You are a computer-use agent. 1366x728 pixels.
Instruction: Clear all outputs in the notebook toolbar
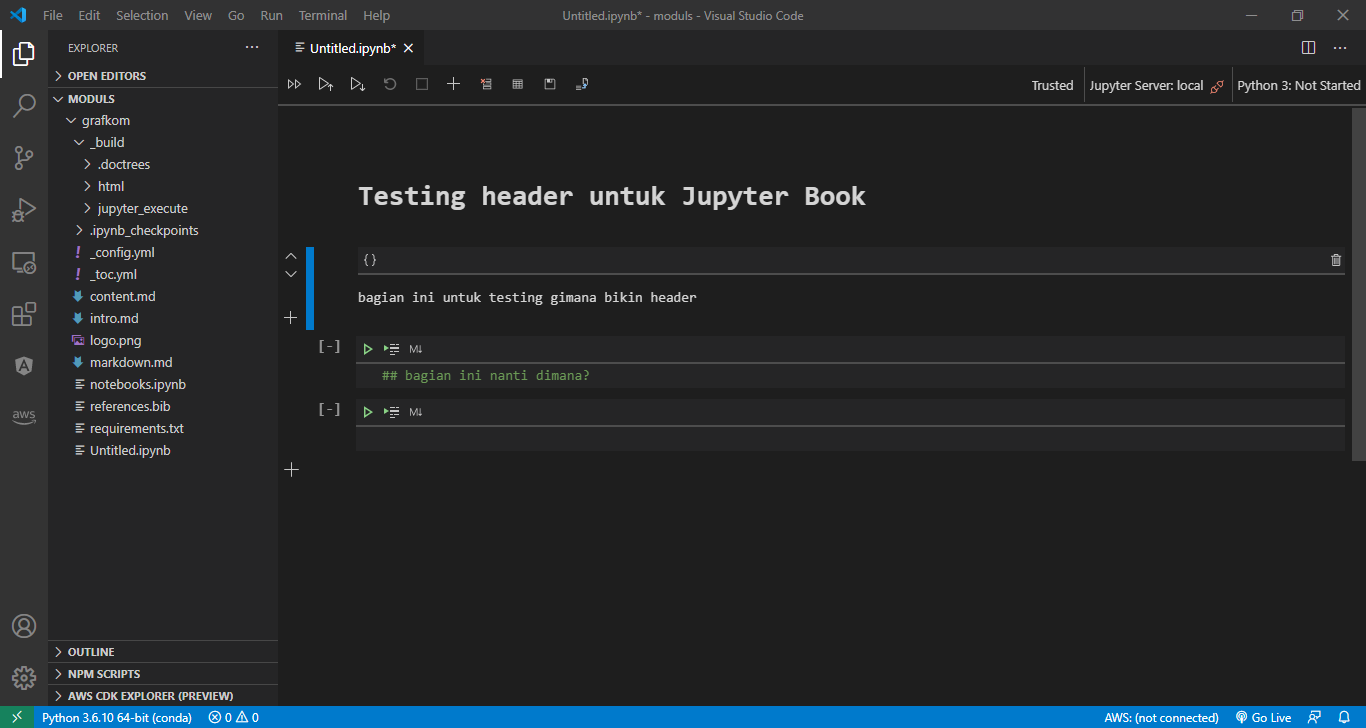486,85
